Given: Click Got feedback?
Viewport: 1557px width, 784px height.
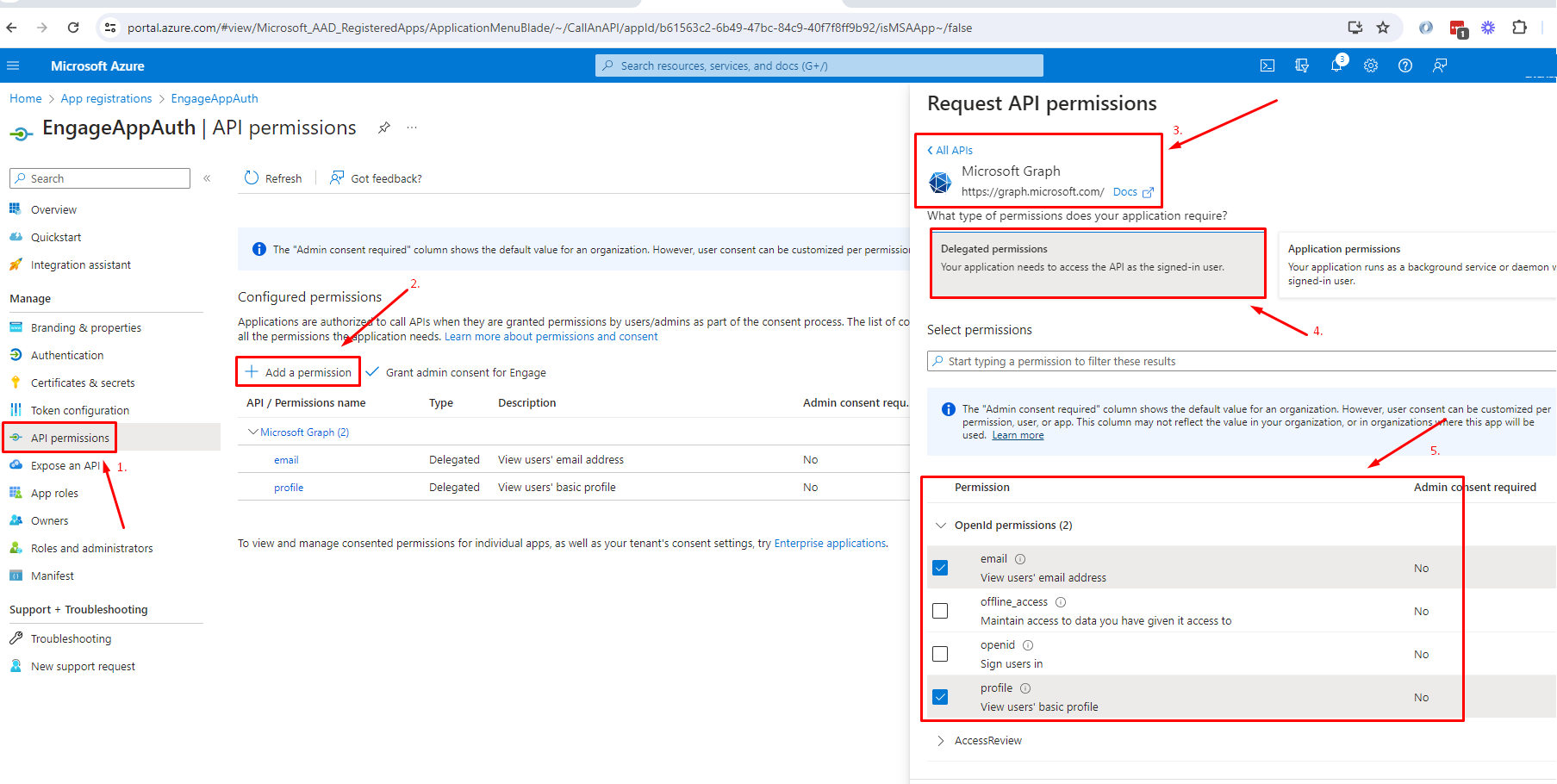Looking at the screenshot, I should point(377,178).
